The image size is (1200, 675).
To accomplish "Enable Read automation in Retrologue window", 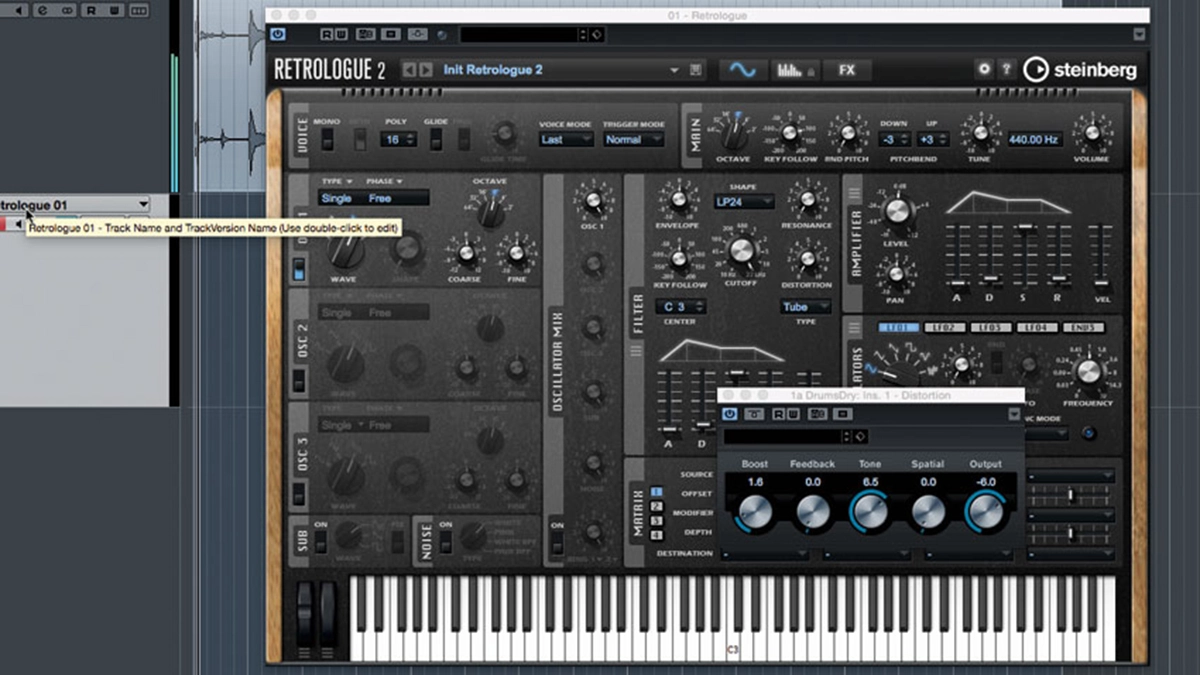I will (327, 34).
